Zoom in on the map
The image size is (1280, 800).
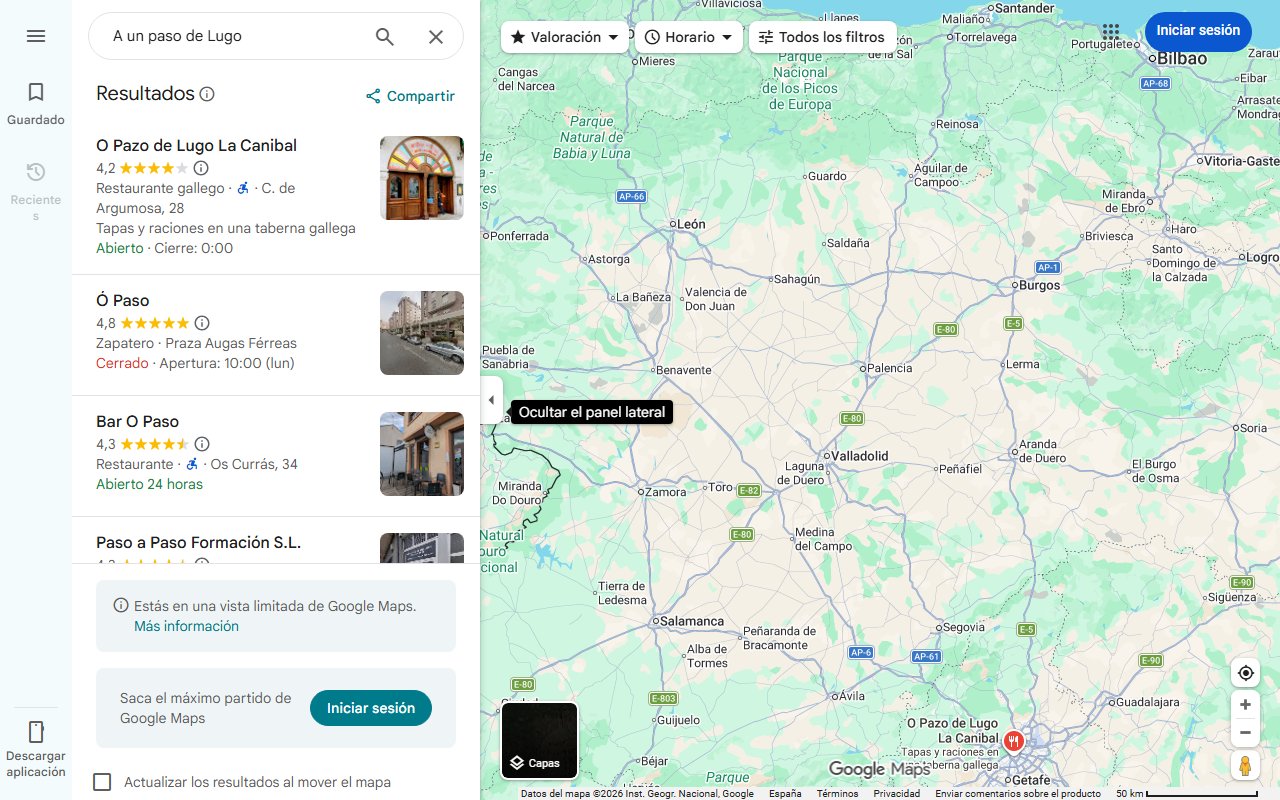[x=1245, y=705]
